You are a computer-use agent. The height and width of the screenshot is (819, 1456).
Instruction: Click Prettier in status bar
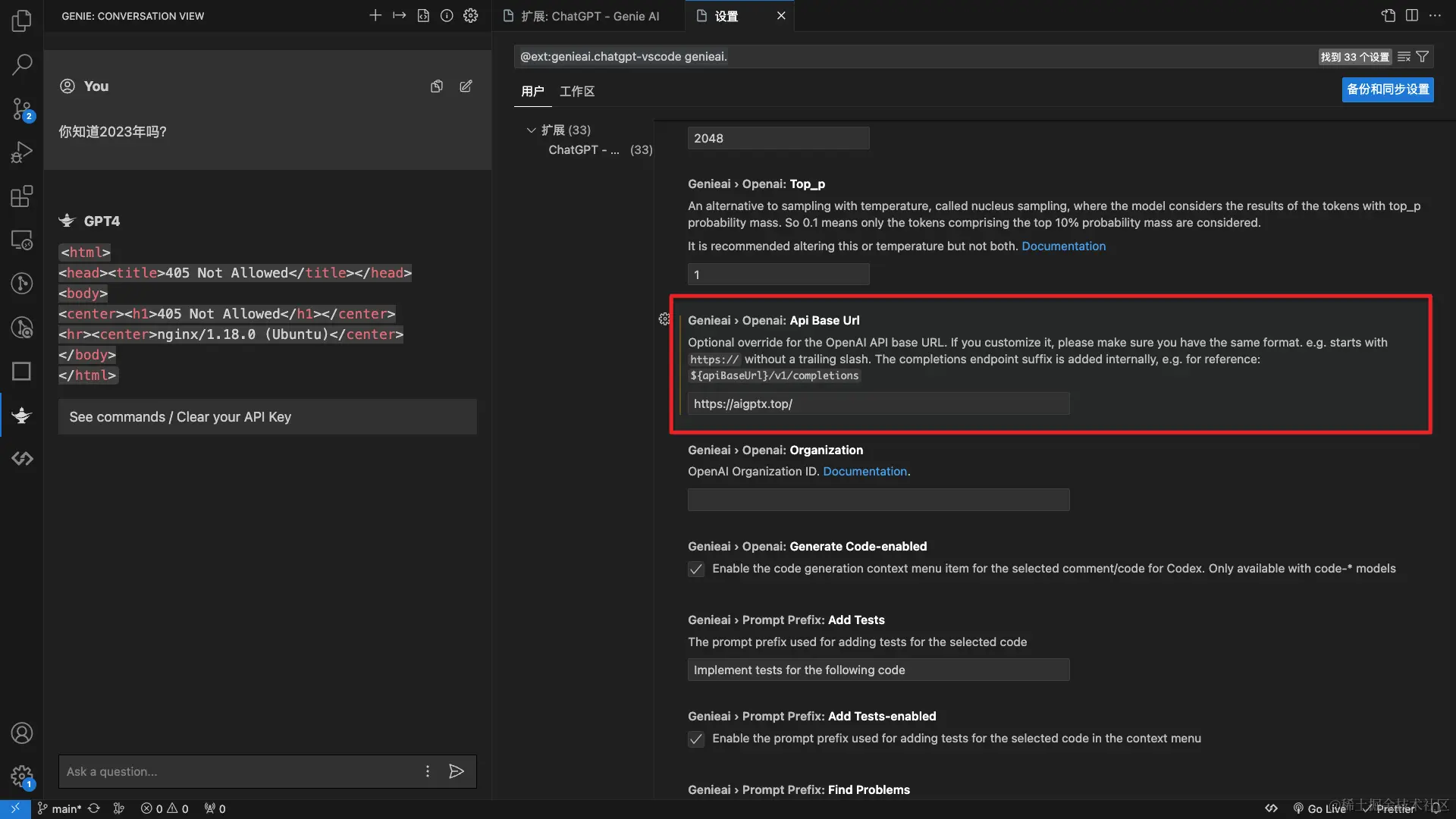[x=1389, y=808]
